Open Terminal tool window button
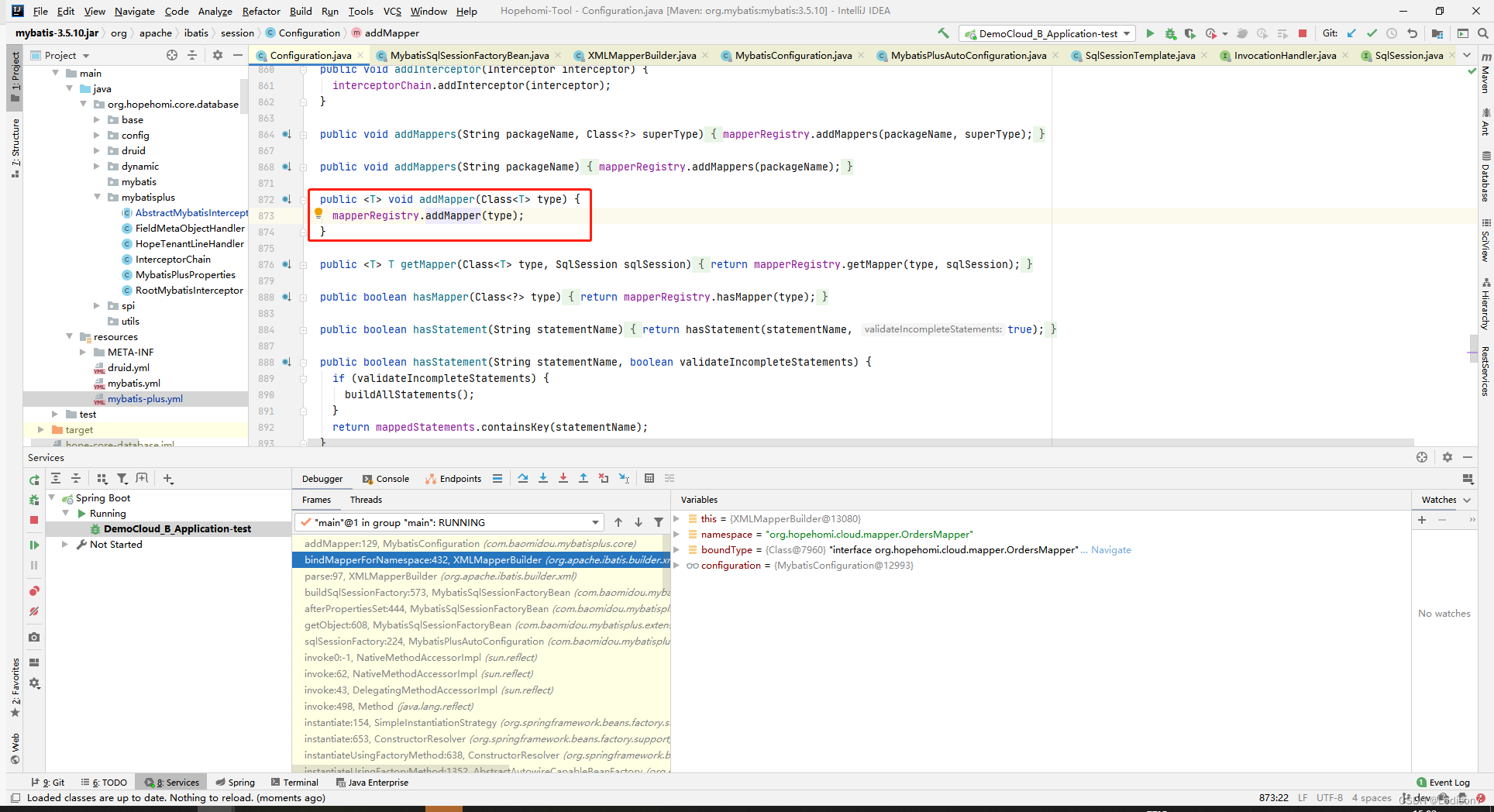Viewport: 1494px width, 812px height. click(294, 783)
